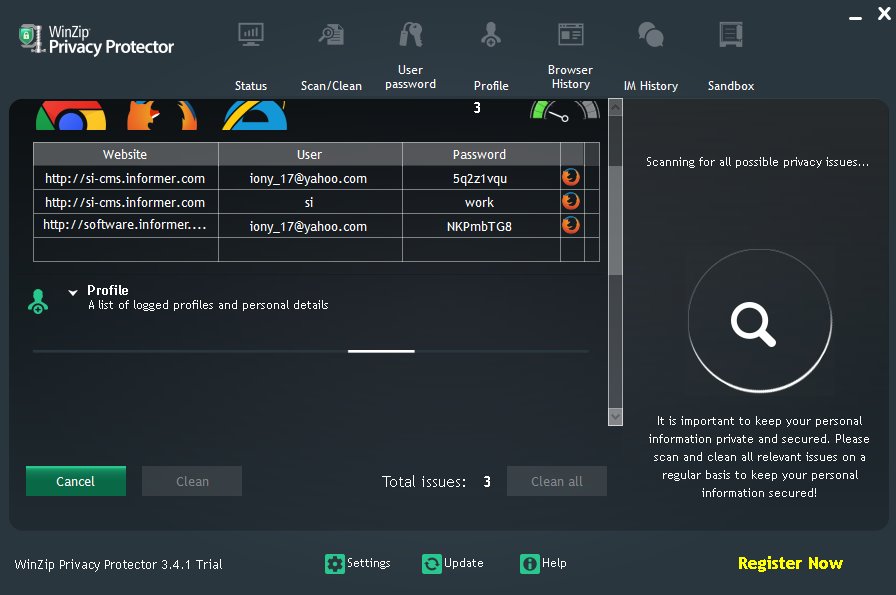
Task: Click the Settings gear icon
Action: [x=335, y=564]
